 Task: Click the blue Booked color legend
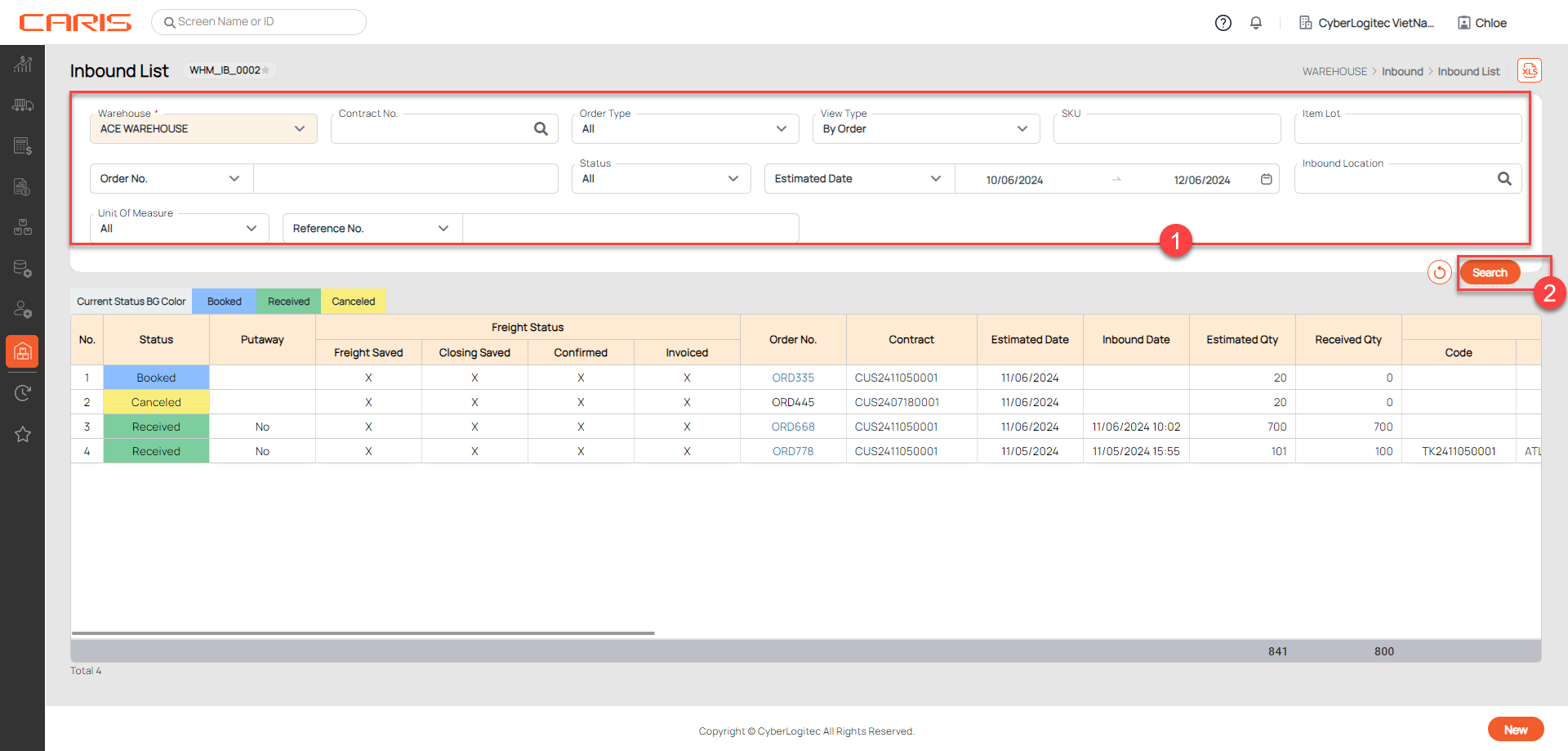pyautogui.click(x=224, y=302)
